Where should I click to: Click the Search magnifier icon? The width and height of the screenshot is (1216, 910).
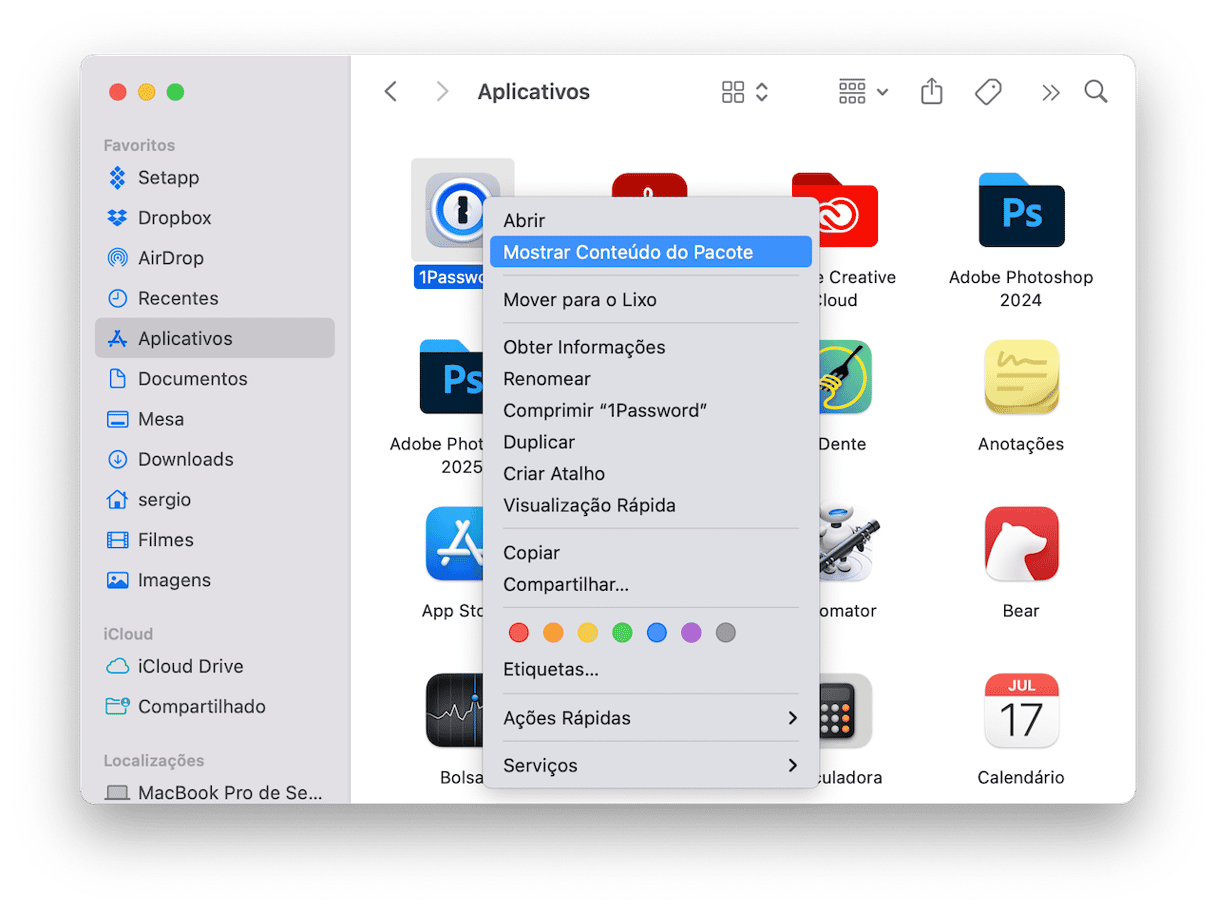point(1096,92)
